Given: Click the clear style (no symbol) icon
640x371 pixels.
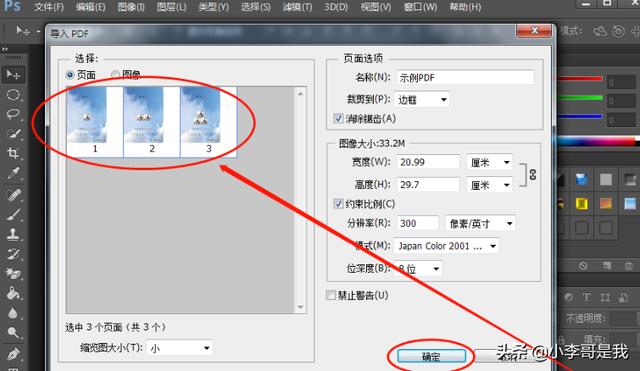Looking at the screenshot, I should 583,266.
